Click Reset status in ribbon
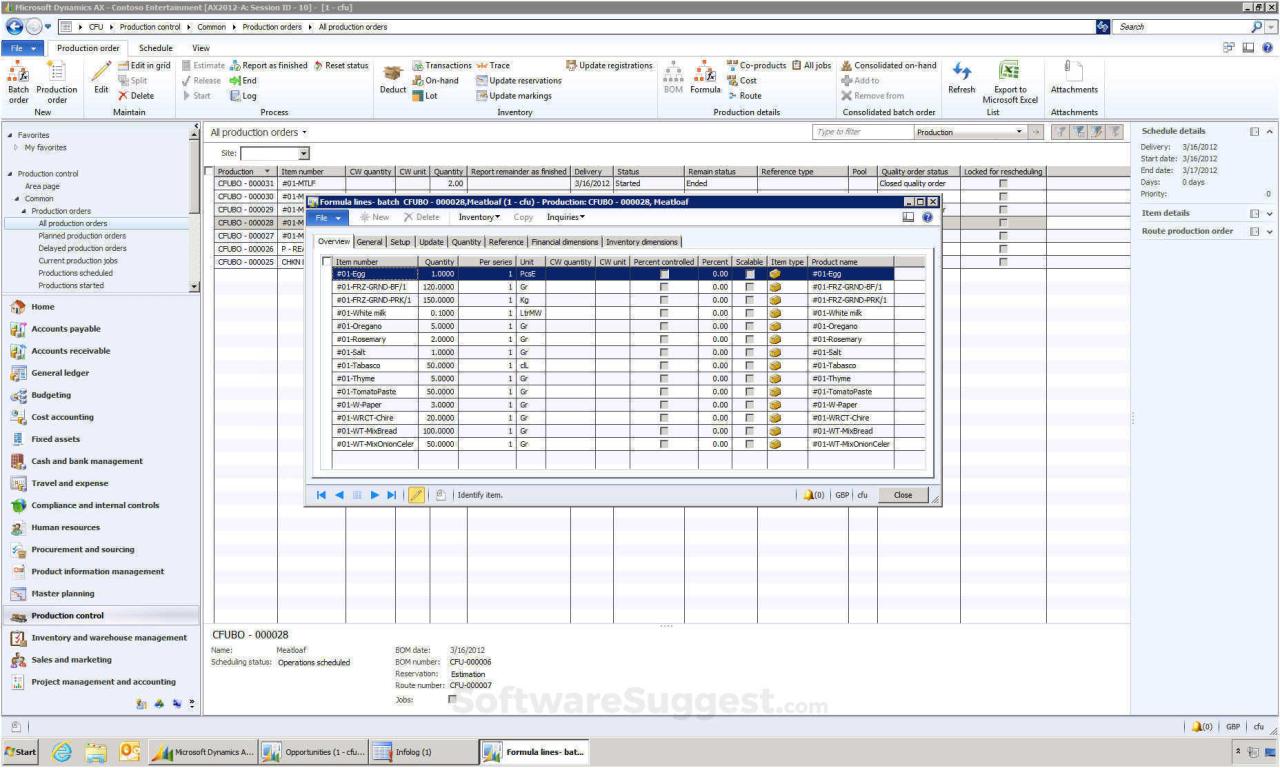Image resolution: width=1280 pixels, height=768 pixels. [x=341, y=66]
